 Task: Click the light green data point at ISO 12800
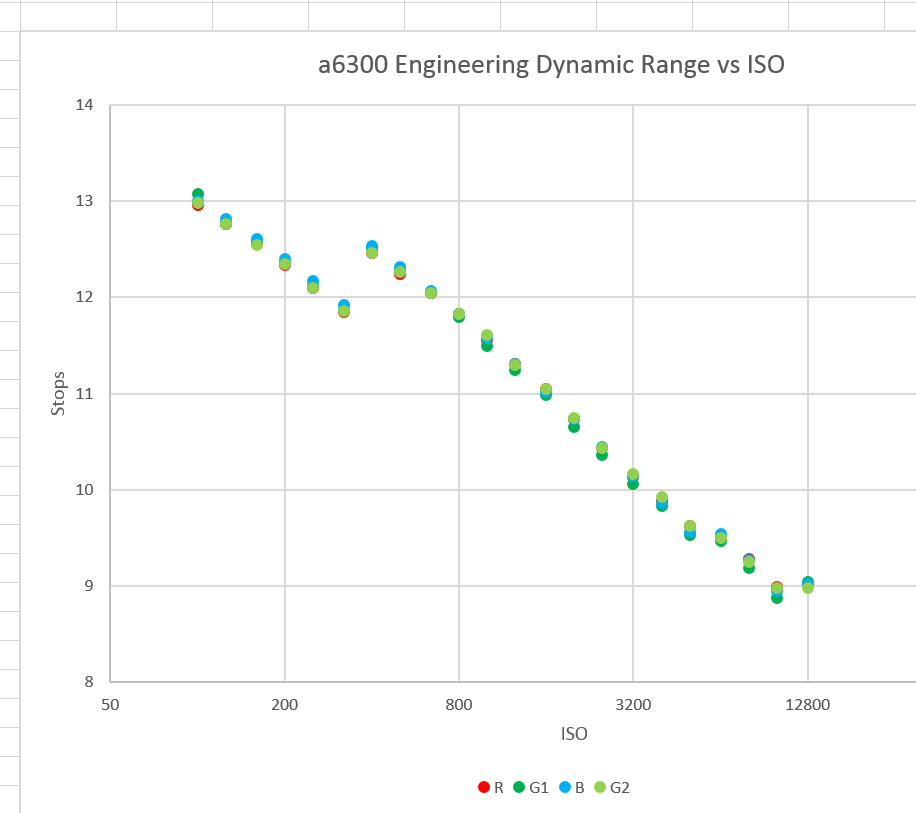click(x=808, y=588)
